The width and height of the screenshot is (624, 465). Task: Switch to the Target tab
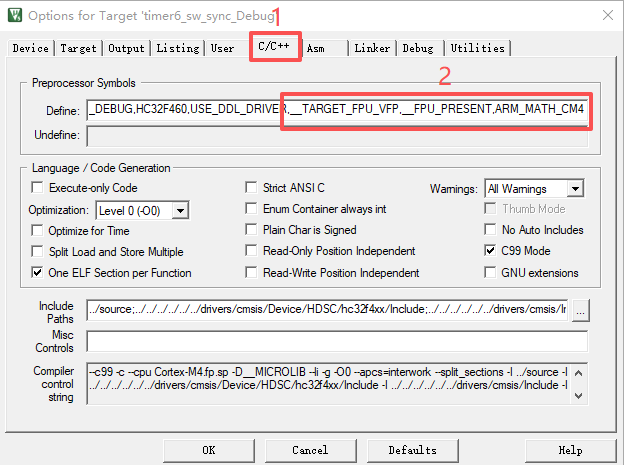pyautogui.click(x=78, y=48)
